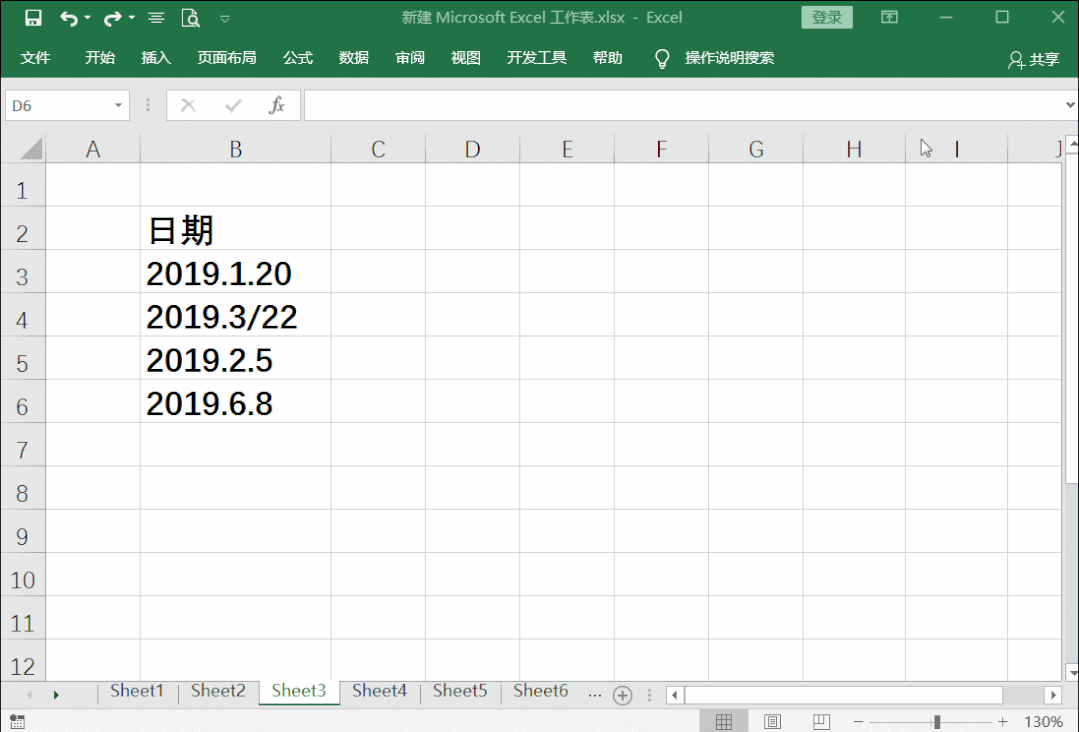Click the cell containing 2019.6.8
Viewport: 1079px width, 732px height.
pyautogui.click(x=235, y=402)
